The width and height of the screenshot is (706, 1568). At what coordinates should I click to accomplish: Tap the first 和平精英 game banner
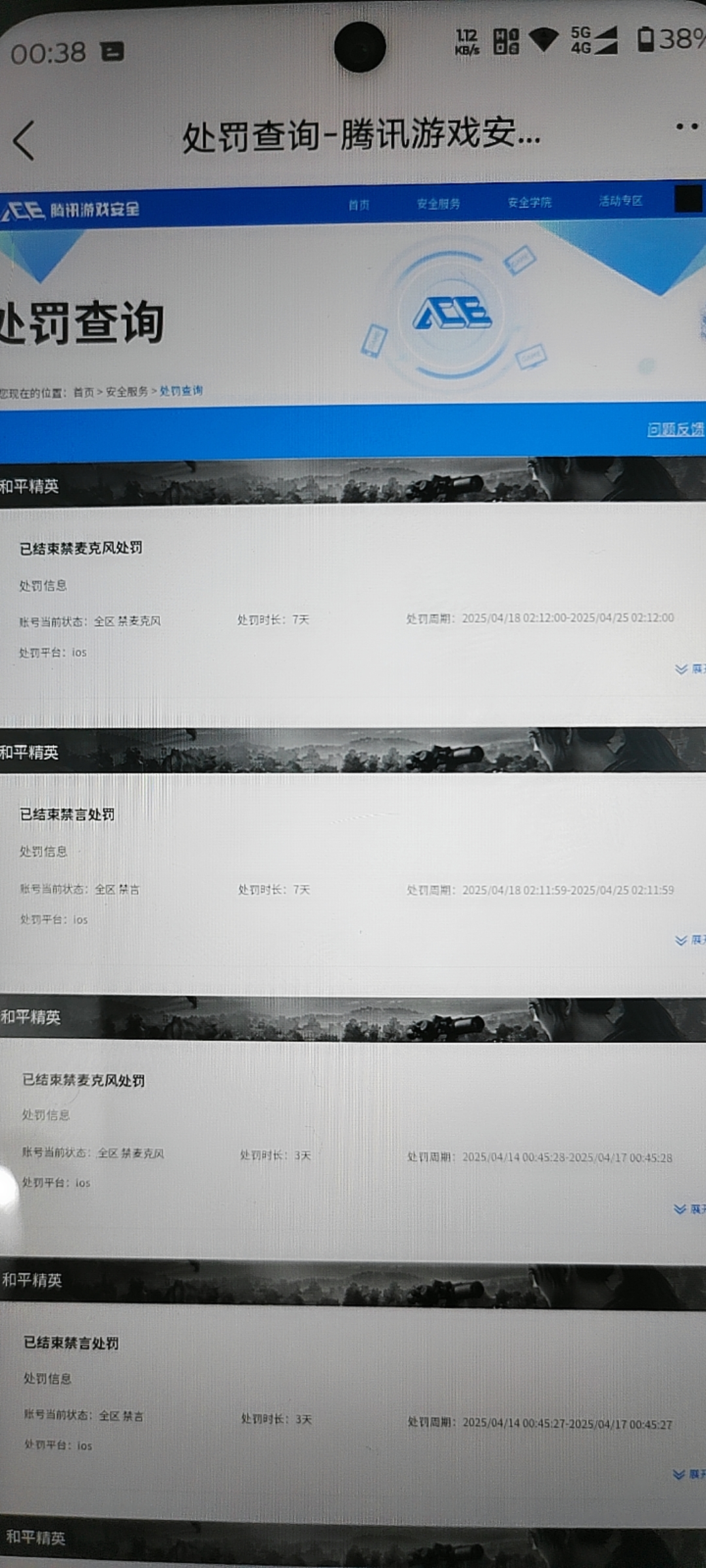pos(353,483)
